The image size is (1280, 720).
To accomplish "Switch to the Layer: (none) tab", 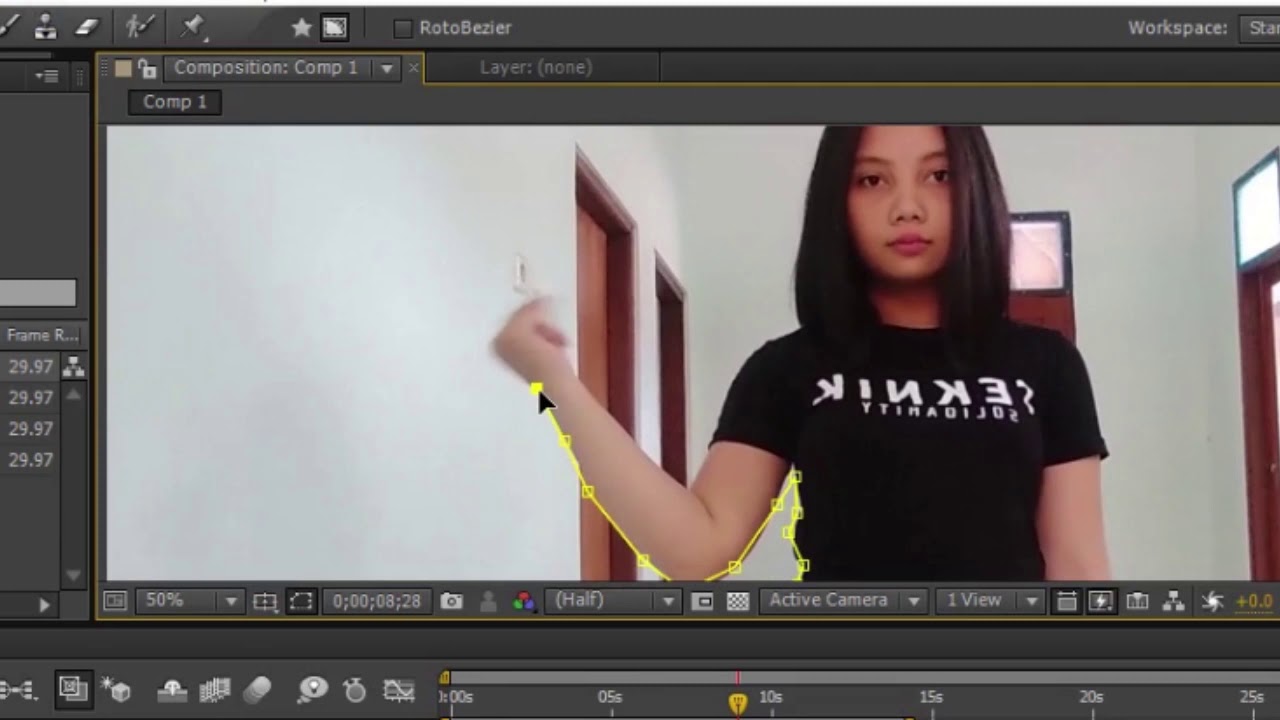I will pos(536,68).
